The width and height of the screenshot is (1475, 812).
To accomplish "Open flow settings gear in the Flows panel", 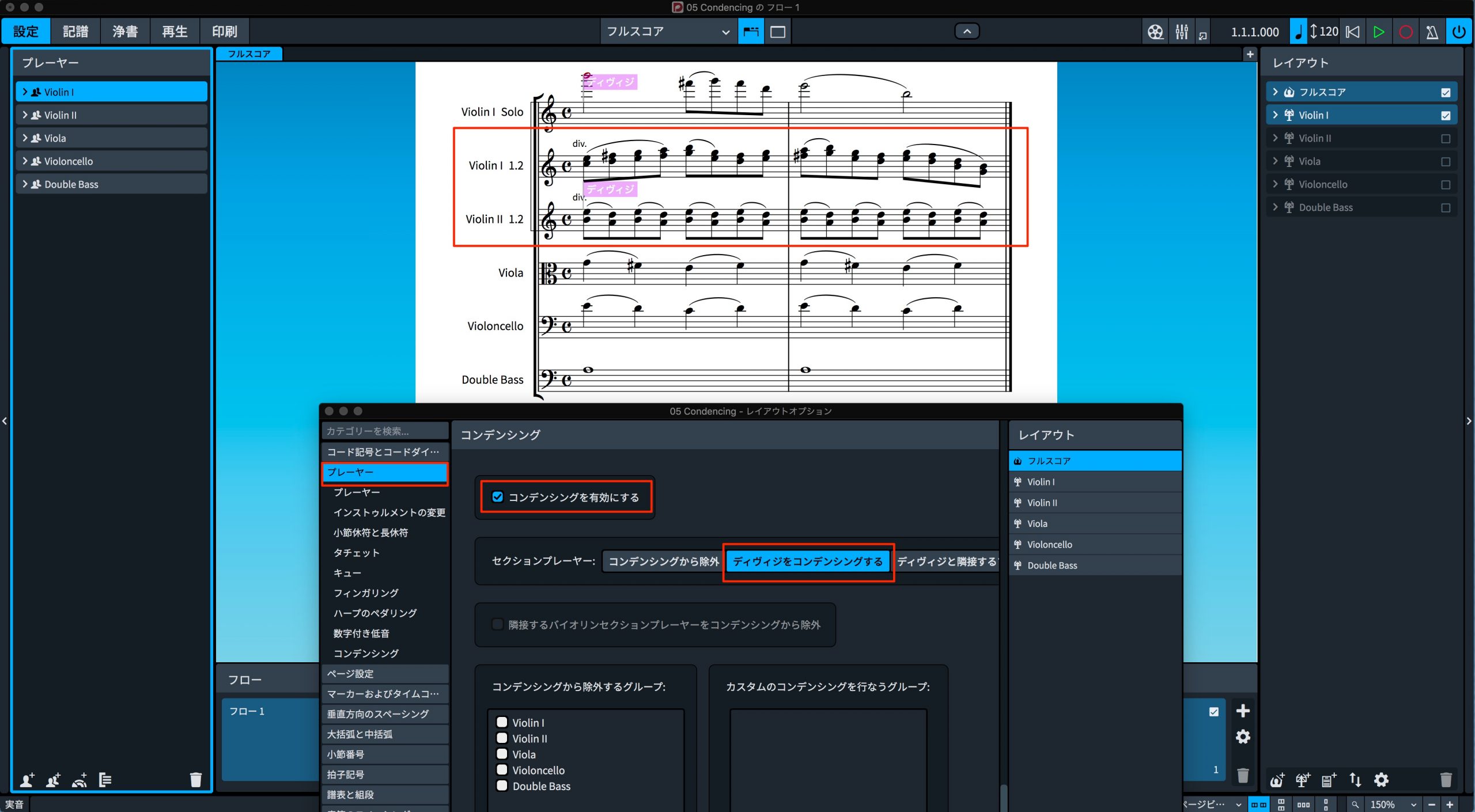I will (1243, 737).
